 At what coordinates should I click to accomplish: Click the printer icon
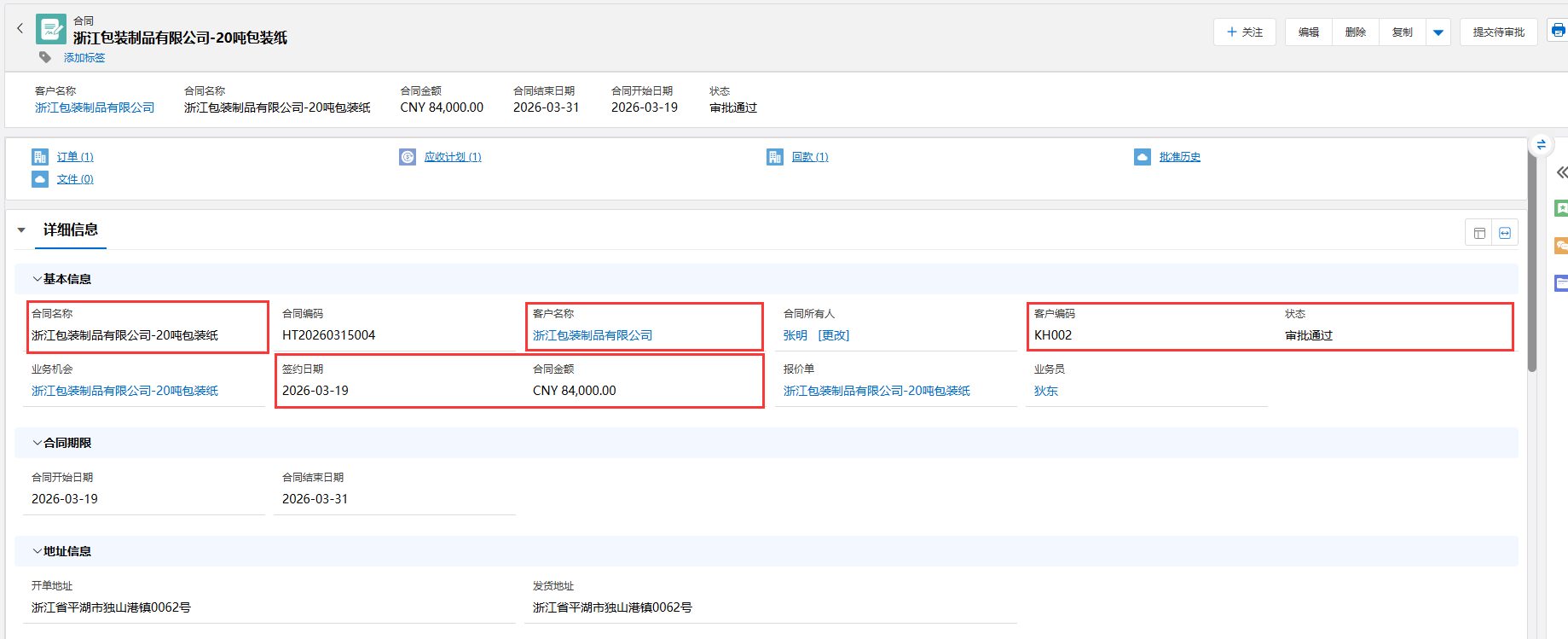pyautogui.click(x=1558, y=32)
